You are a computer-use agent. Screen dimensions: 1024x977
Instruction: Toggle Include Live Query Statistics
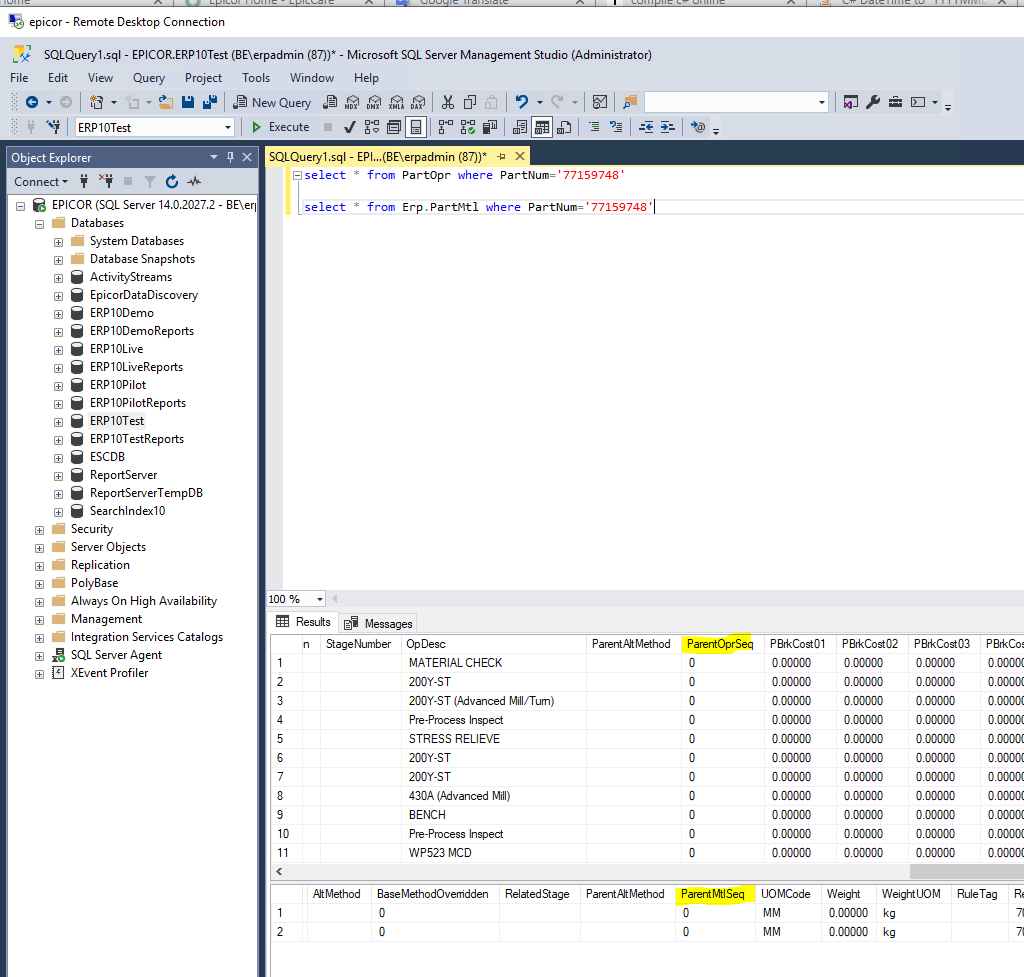pyautogui.click(x=468, y=127)
